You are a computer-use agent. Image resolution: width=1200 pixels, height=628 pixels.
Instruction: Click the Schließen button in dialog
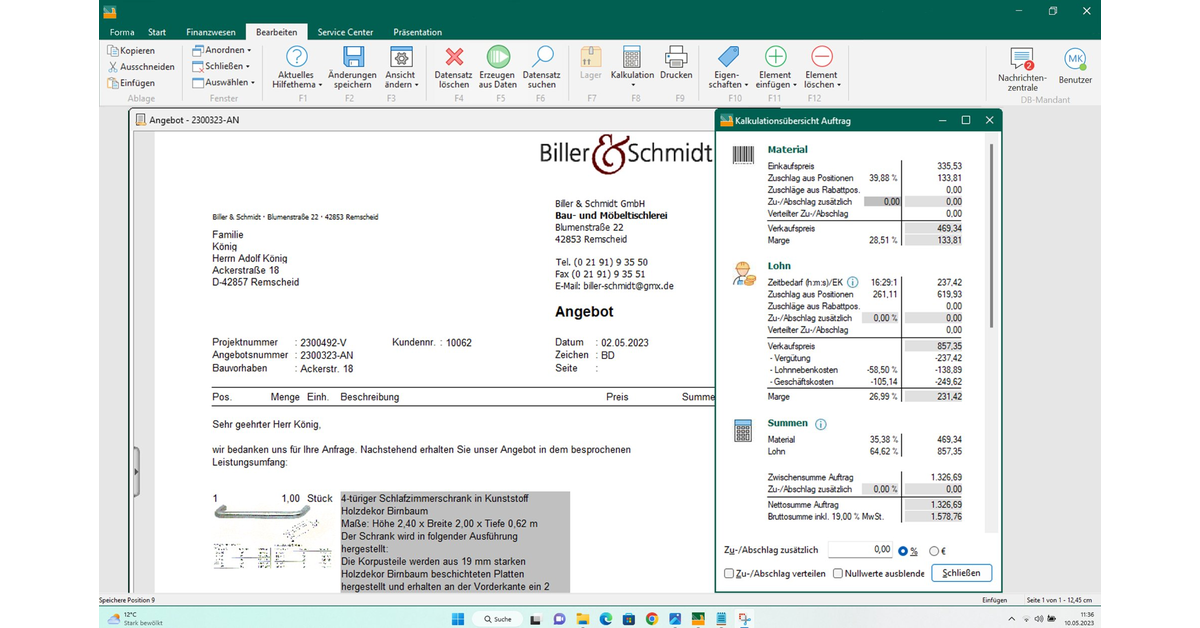click(x=962, y=573)
